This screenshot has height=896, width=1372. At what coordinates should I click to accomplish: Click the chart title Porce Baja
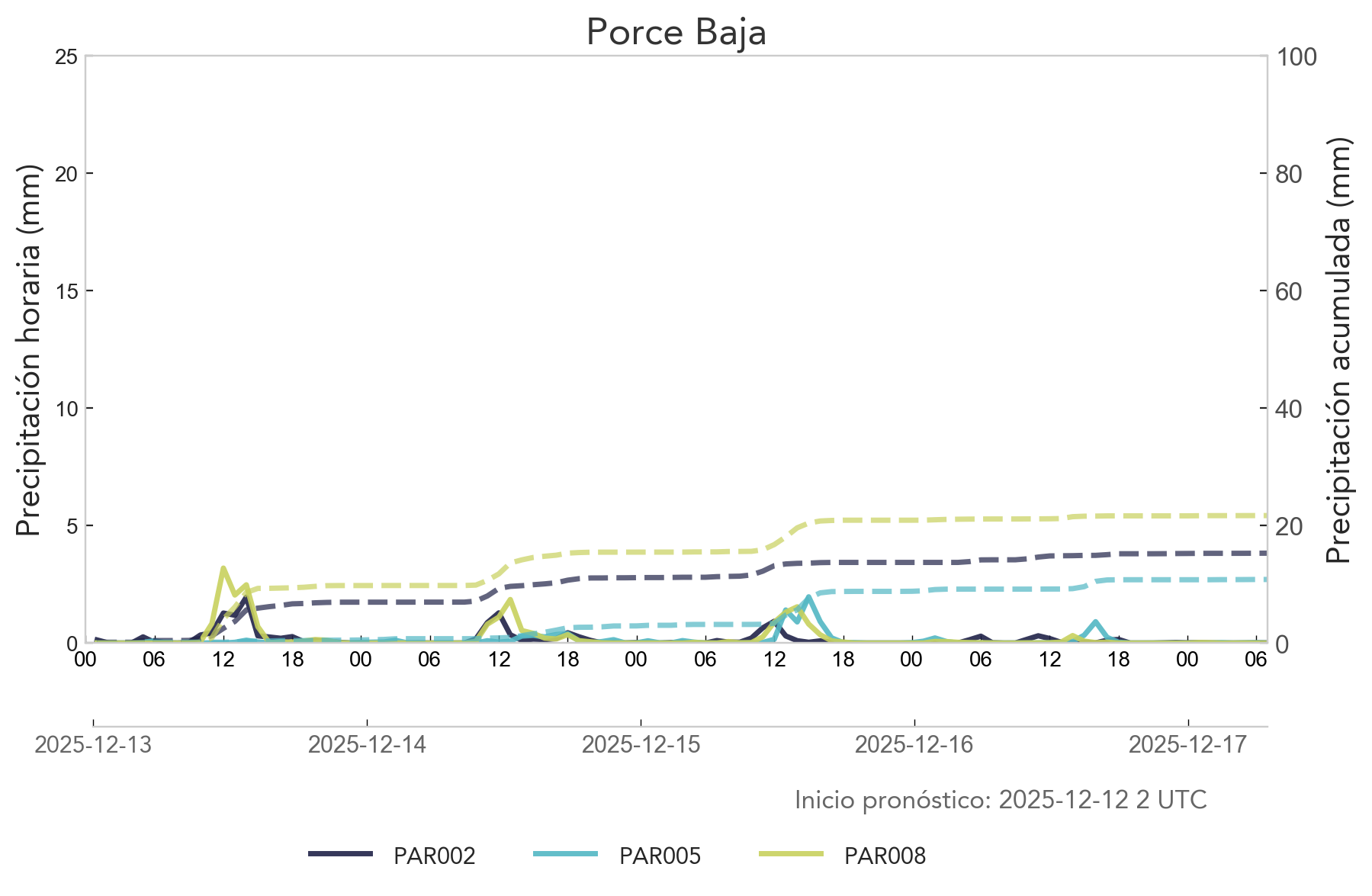pyautogui.click(x=676, y=33)
